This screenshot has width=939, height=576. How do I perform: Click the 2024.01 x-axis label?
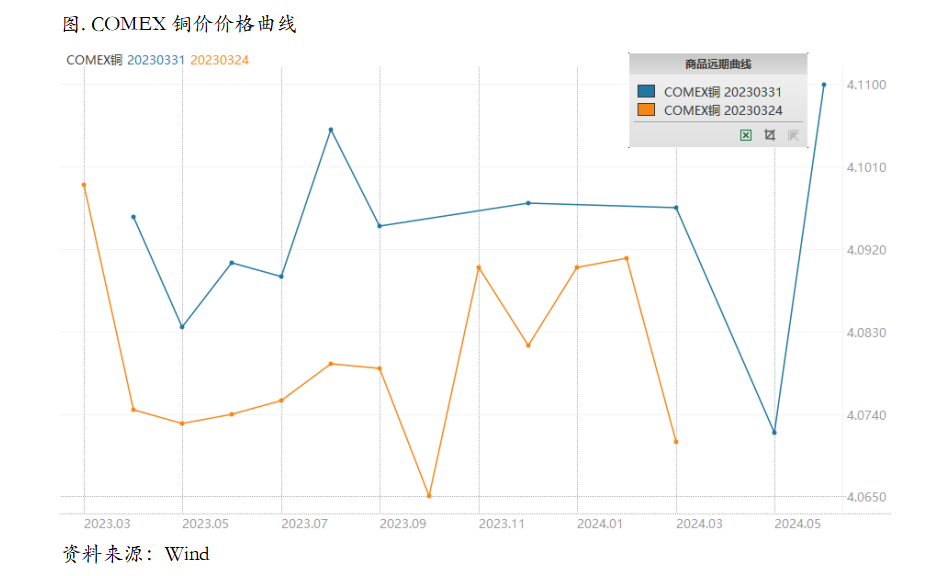click(x=599, y=524)
